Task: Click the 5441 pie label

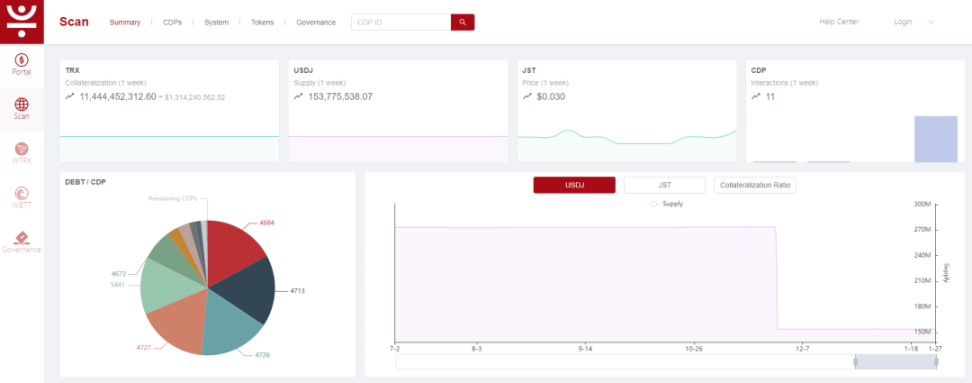Action: pyautogui.click(x=118, y=284)
